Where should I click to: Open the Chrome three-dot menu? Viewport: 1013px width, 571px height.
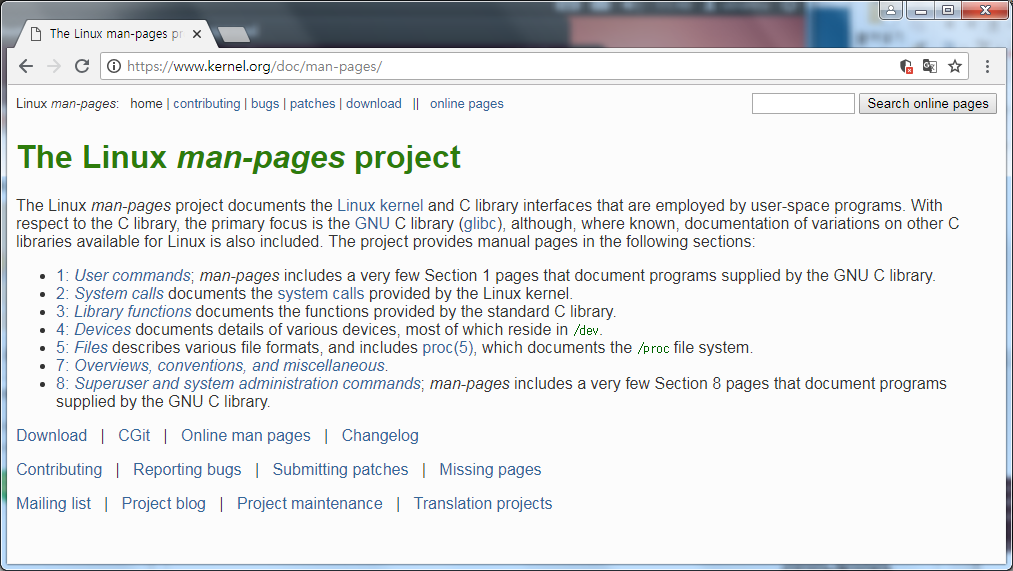987,66
